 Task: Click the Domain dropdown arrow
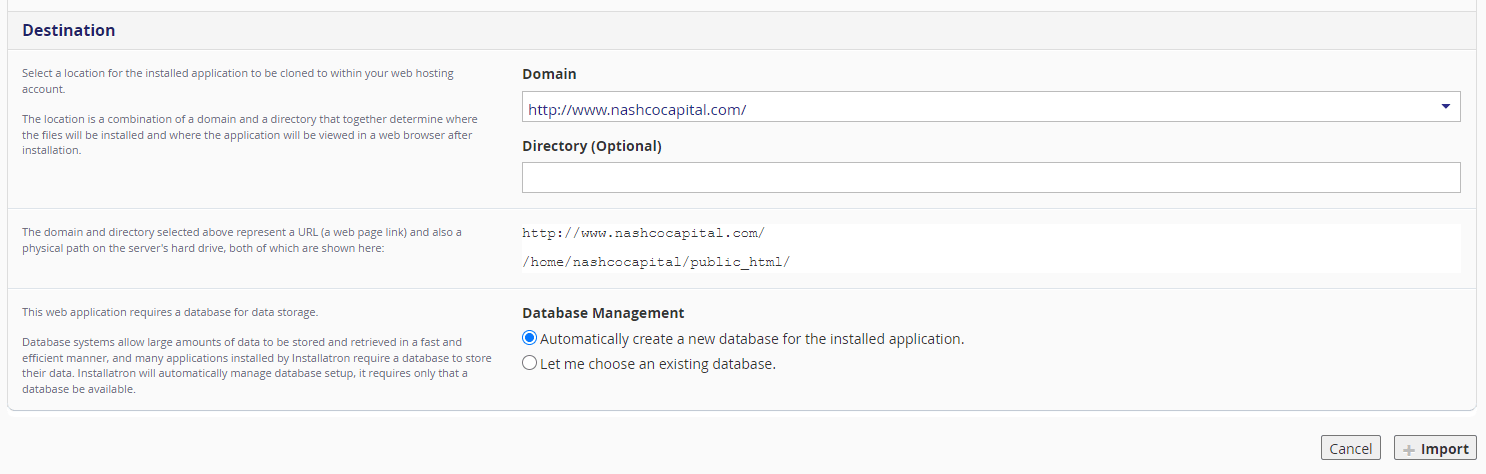coord(1446,107)
